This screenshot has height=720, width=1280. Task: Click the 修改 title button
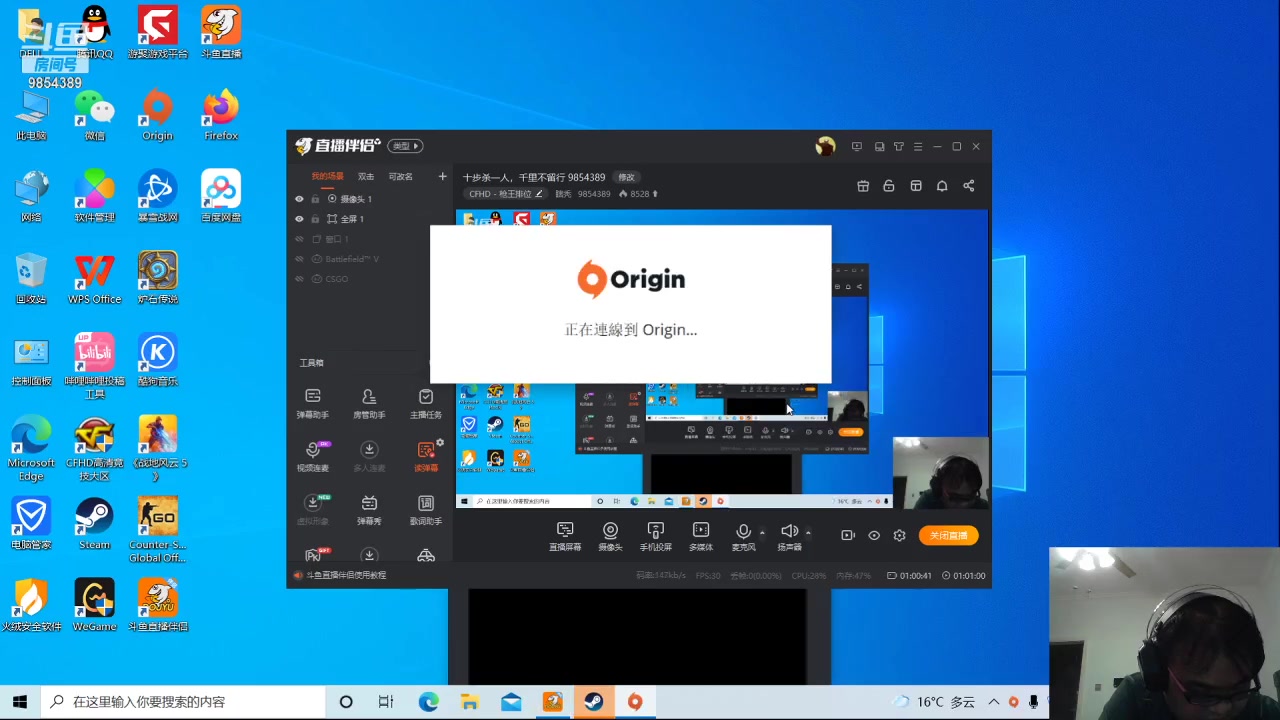[x=626, y=177]
